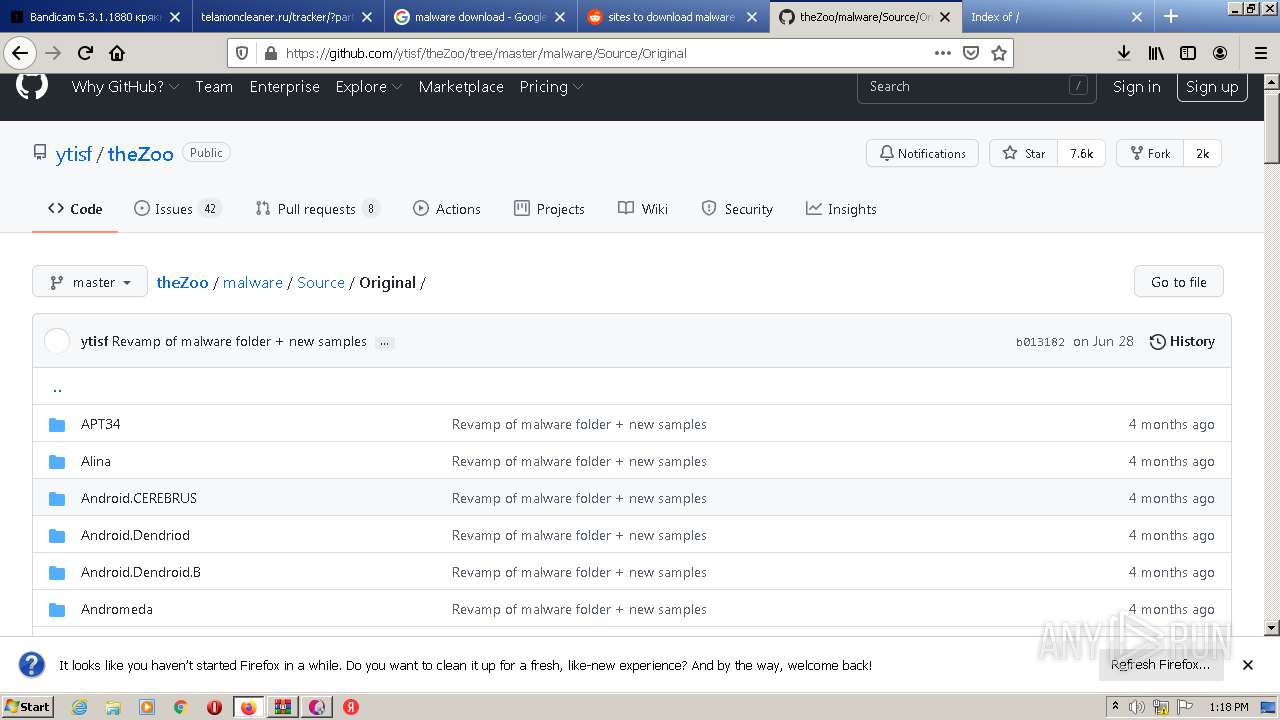1280x720 pixels.
Task: Save page to Pocket
Action: (x=971, y=53)
